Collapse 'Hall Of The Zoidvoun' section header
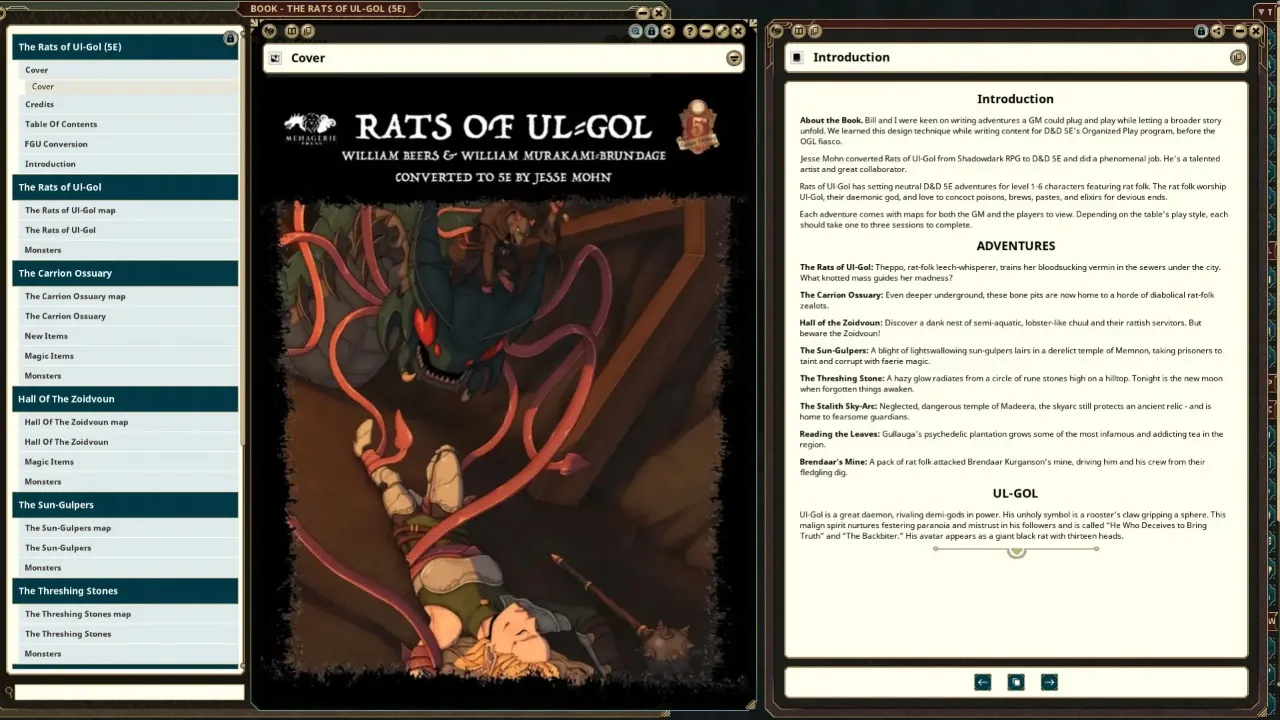Viewport: 1280px width, 720px height. click(125, 399)
